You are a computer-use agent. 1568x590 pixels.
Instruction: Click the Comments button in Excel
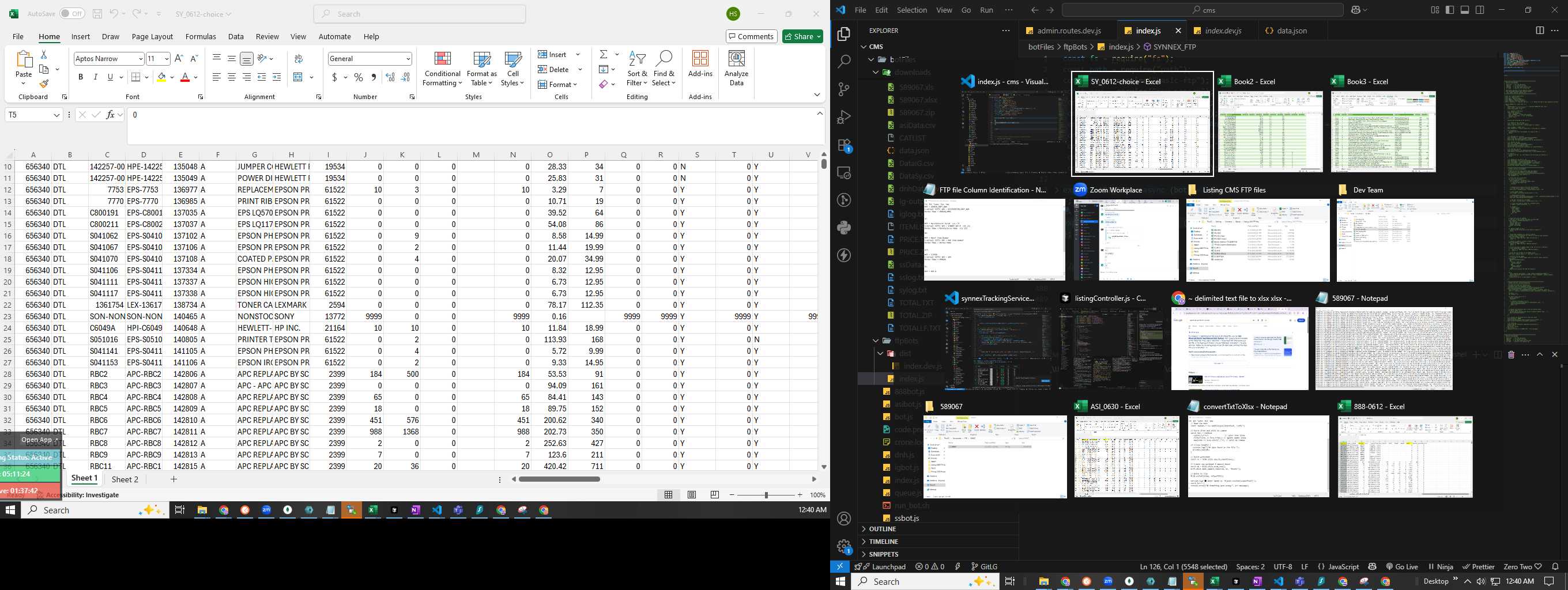(x=751, y=36)
